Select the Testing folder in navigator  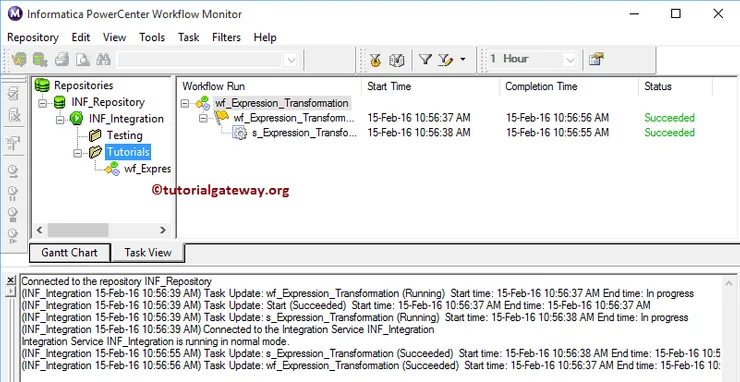[x=125, y=136]
